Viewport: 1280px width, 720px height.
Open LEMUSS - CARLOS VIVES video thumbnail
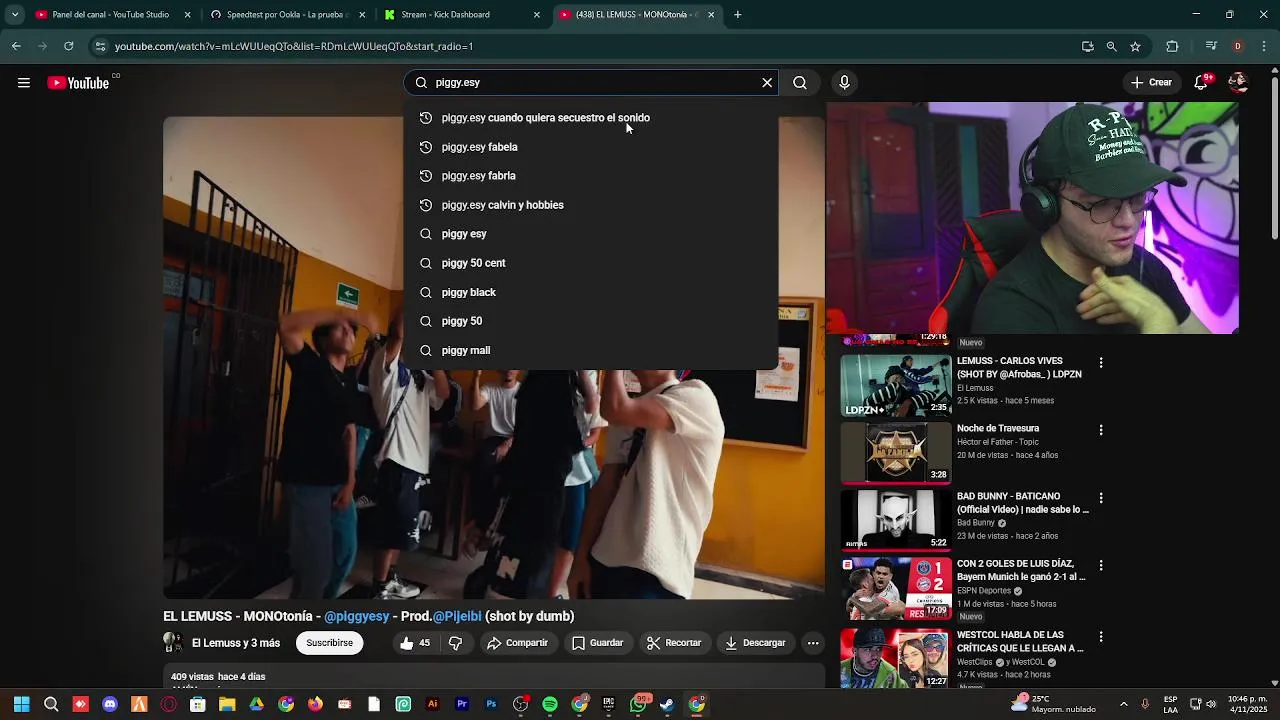(x=896, y=385)
